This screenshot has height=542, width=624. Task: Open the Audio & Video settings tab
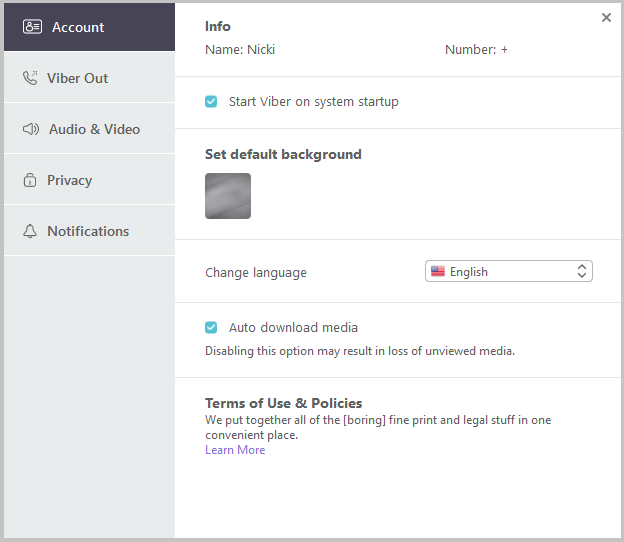(x=94, y=129)
